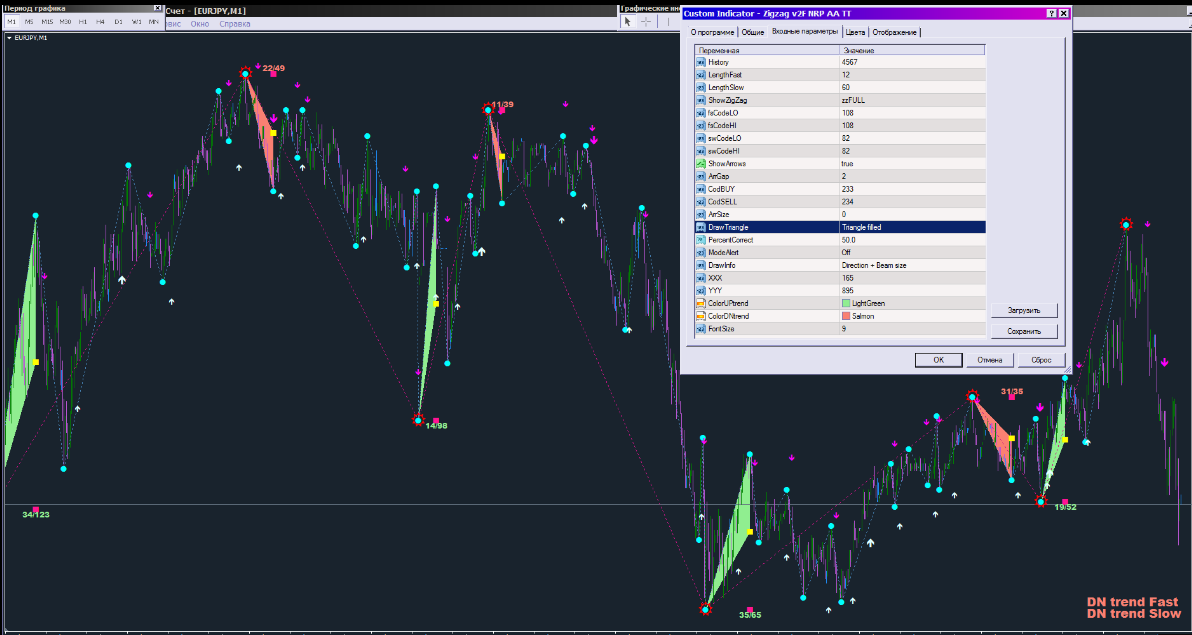
Task: Click the ColorDNtrend parameter icon
Action: [700, 316]
